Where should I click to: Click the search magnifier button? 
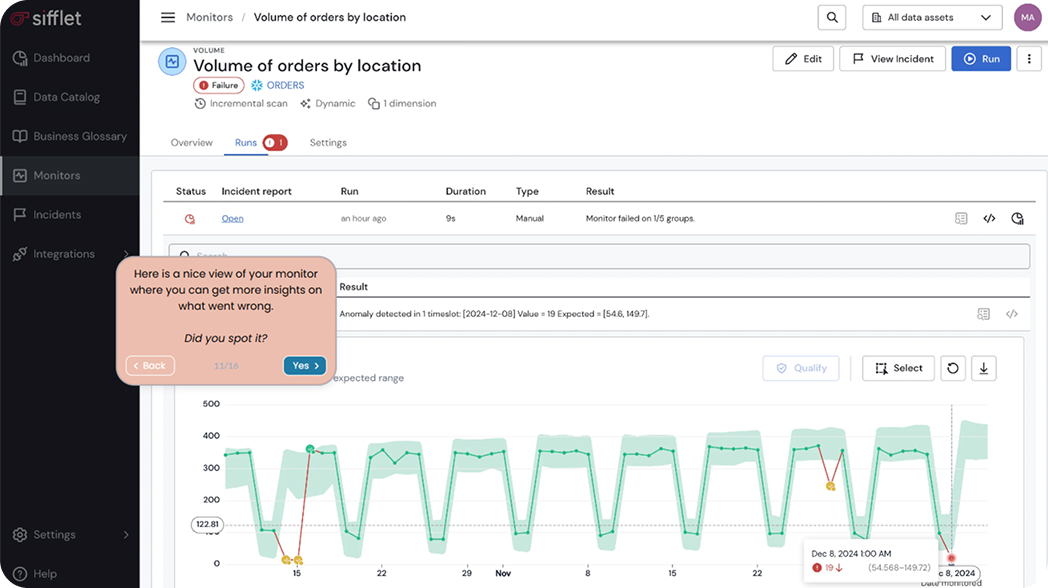pyautogui.click(x=831, y=17)
